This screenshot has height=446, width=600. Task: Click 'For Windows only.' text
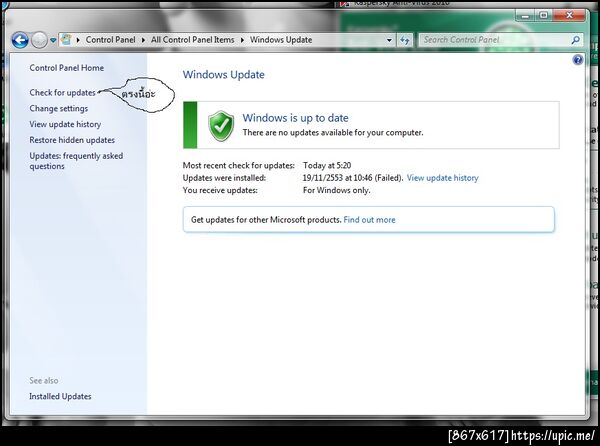(336, 190)
